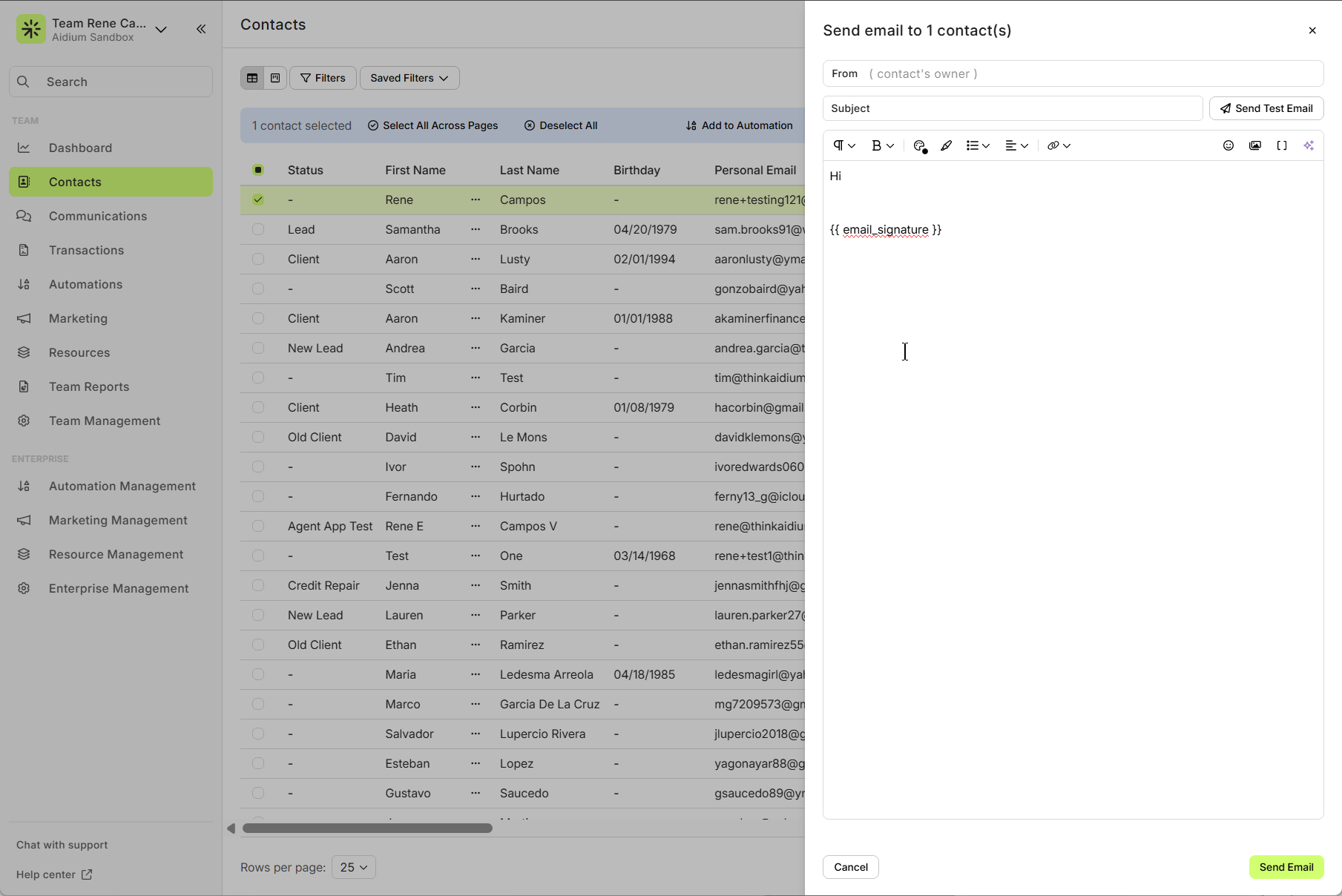The height and width of the screenshot is (896, 1342).
Task: Open the Rows per page dropdown
Action: coord(353,866)
